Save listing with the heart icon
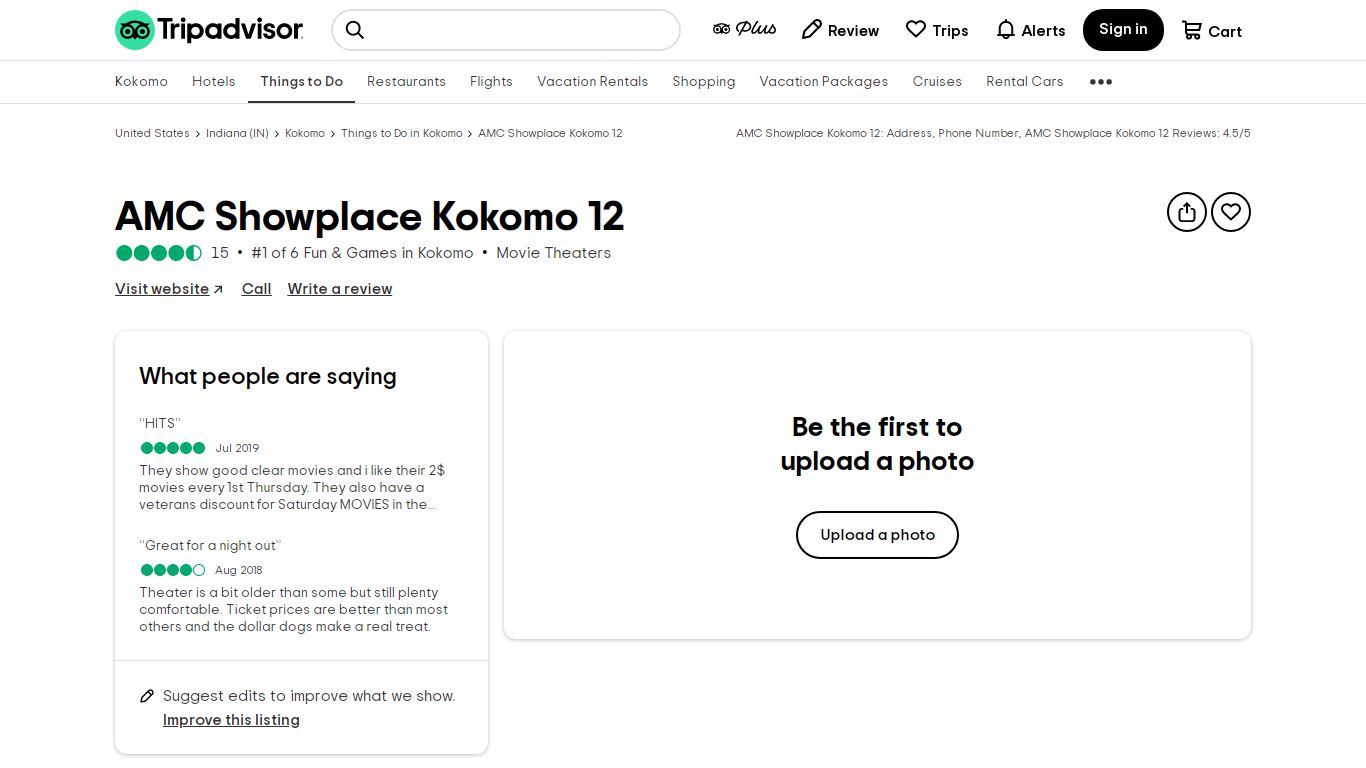1366x768 pixels. point(1231,212)
